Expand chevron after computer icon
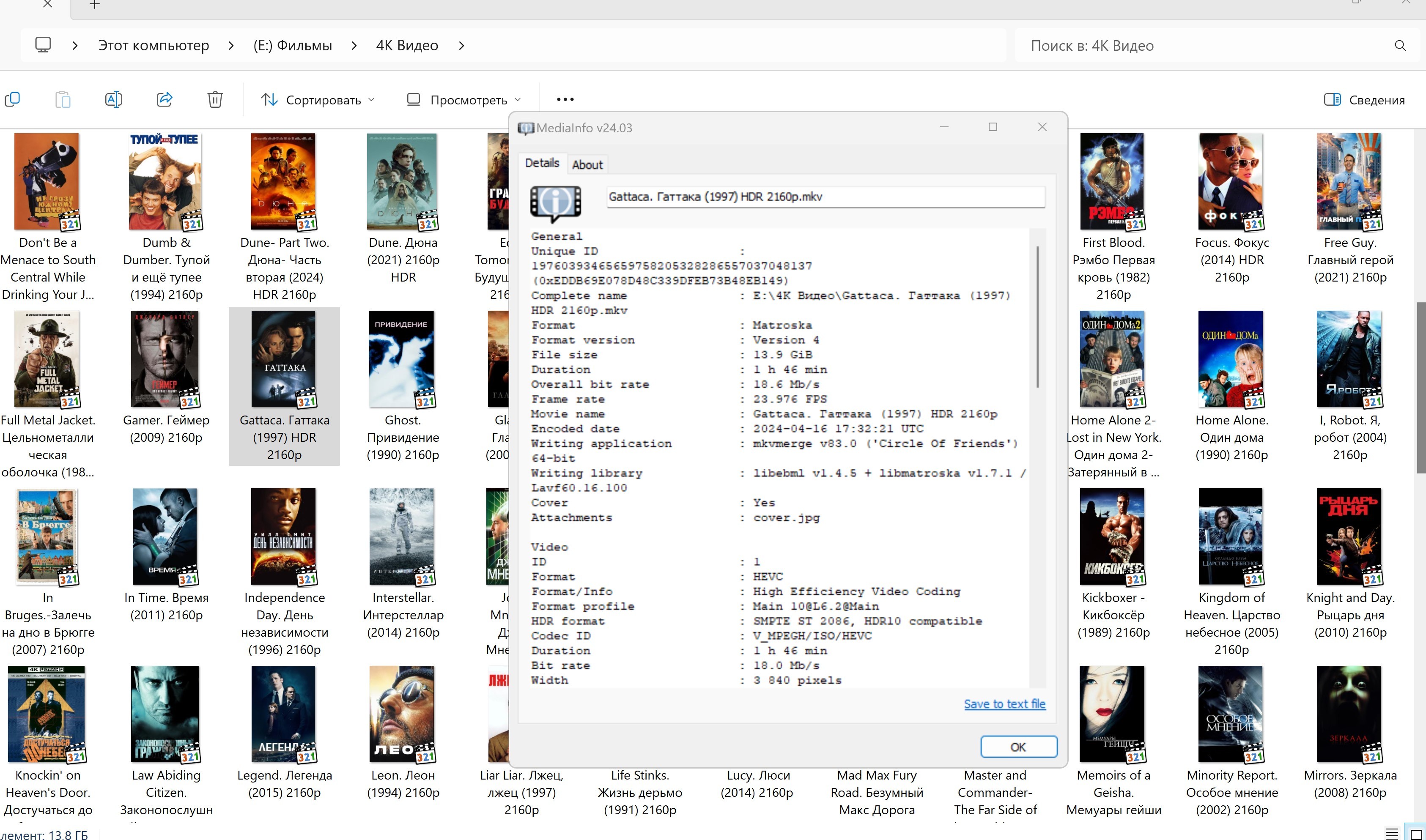Viewport: 1426px width, 840px height. point(75,45)
